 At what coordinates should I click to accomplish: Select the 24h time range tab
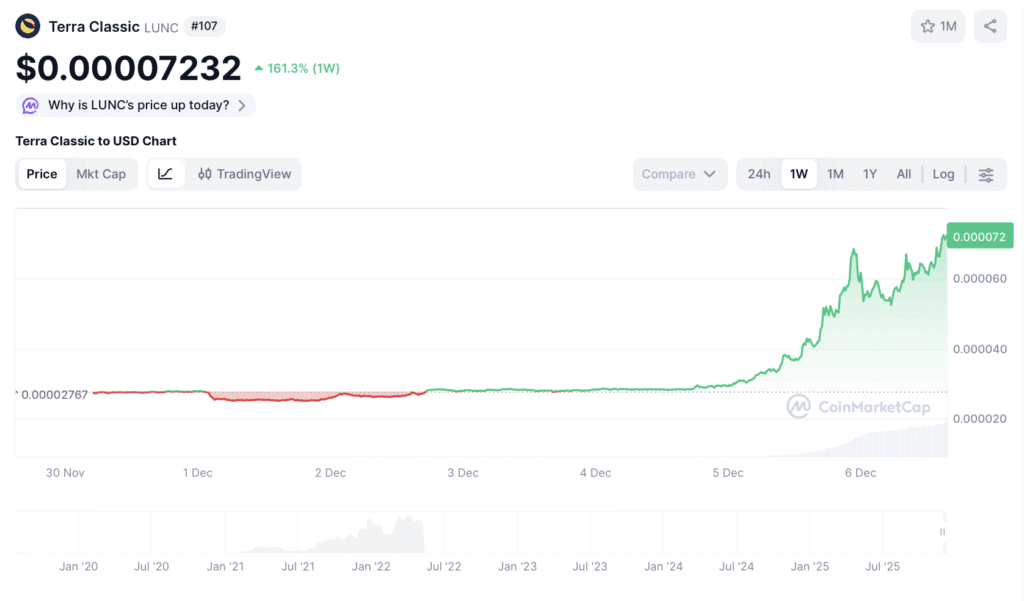(x=759, y=174)
